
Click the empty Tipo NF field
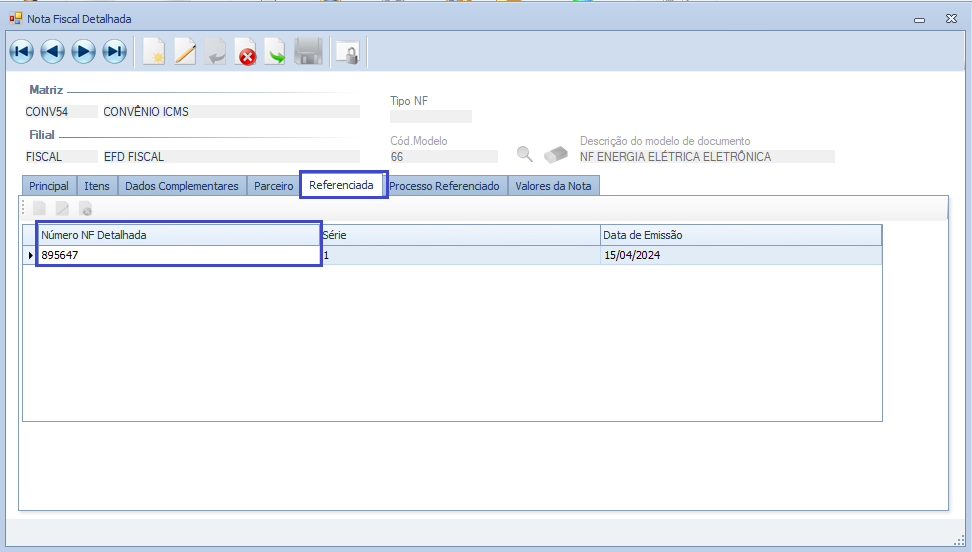click(x=431, y=117)
